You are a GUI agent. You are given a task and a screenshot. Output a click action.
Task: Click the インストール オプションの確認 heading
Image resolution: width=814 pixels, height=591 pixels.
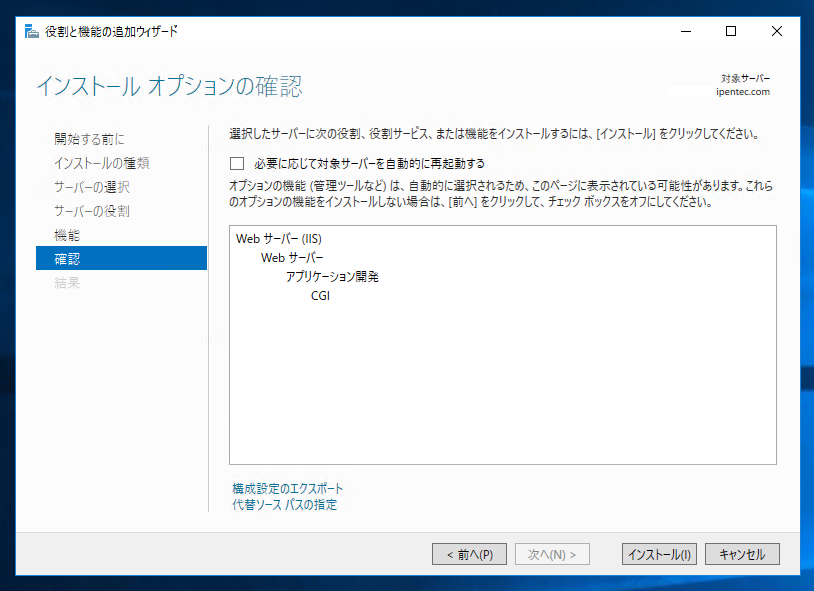click(x=169, y=86)
